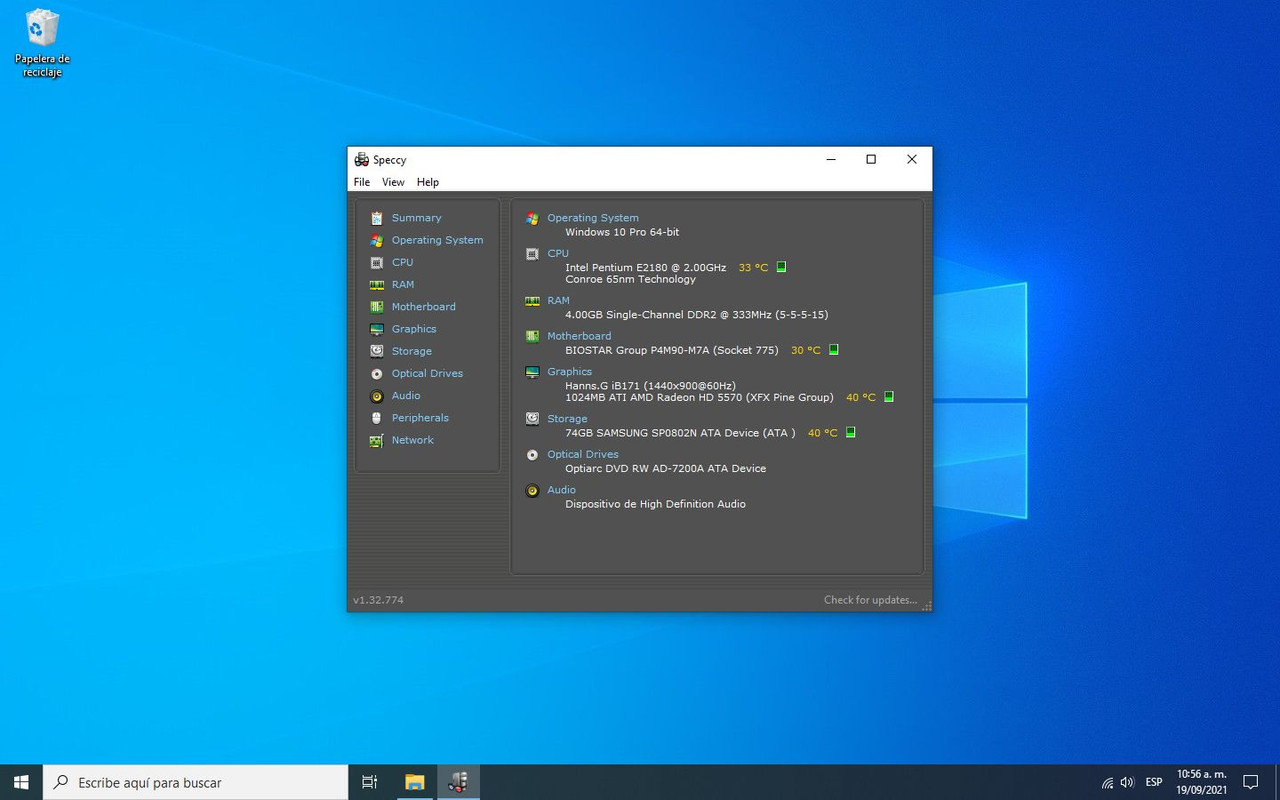Click the Network card icon in sidebar
This screenshot has height=800, width=1280.
(376, 440)
